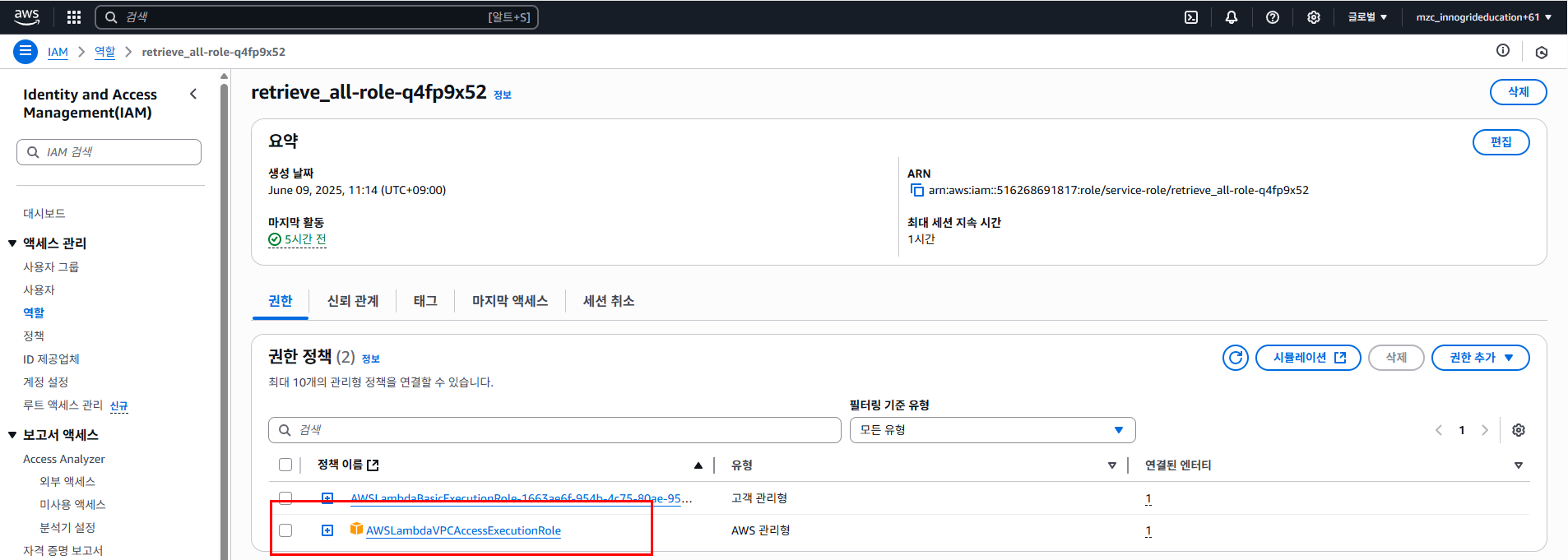The image size is (1568, 560).
Task: Collapse the 액세스 관리 sidebar section
Action: tap(12, 243)
